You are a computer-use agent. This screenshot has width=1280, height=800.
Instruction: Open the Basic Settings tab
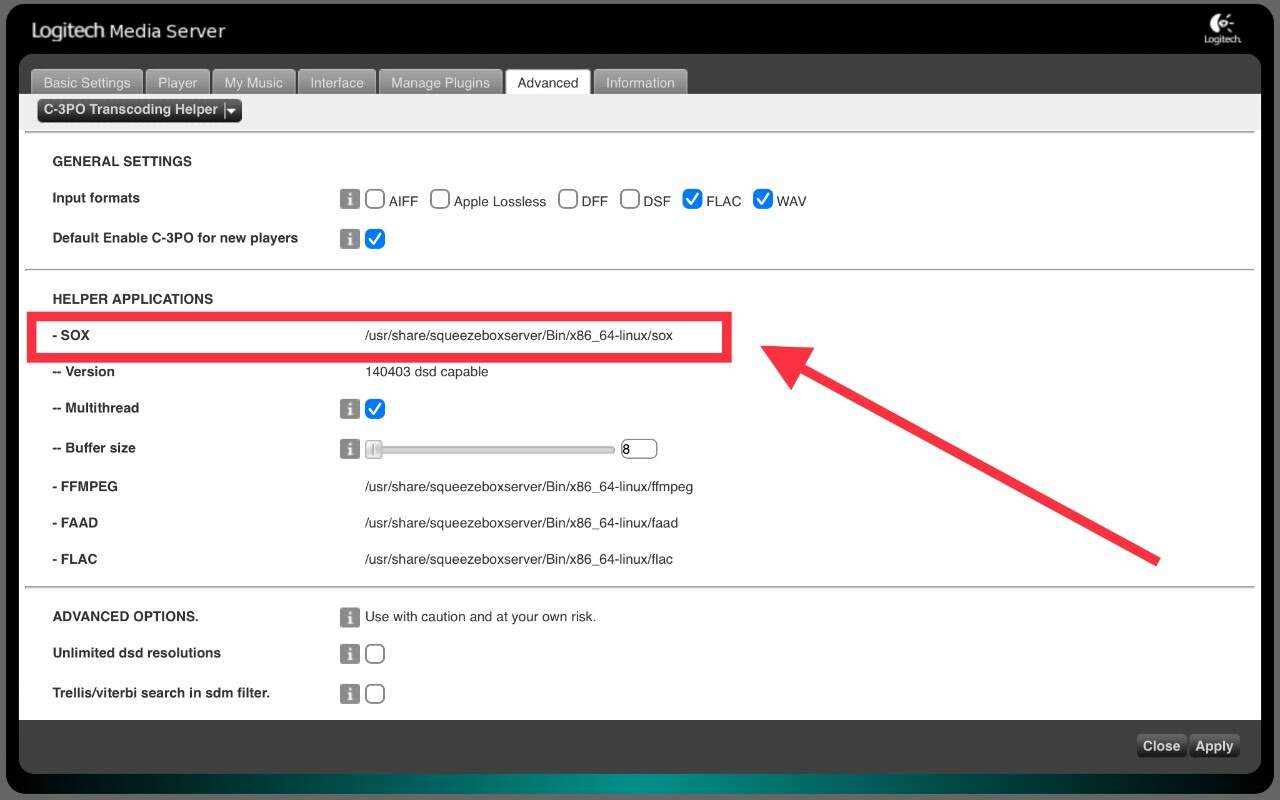click(87, 82)
